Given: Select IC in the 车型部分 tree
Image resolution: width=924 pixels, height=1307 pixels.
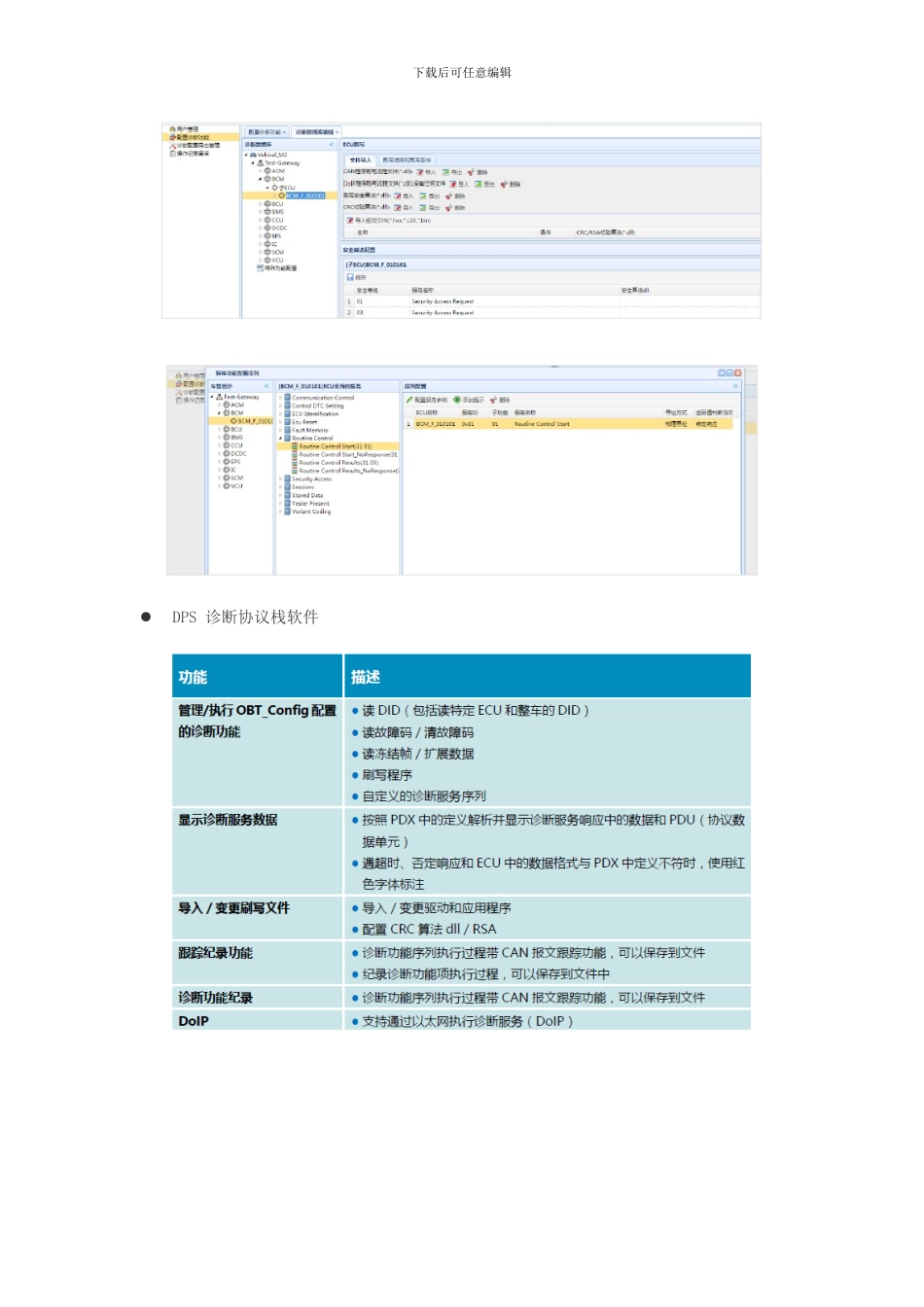Looking at the screenshot, I should click(230, 470).
